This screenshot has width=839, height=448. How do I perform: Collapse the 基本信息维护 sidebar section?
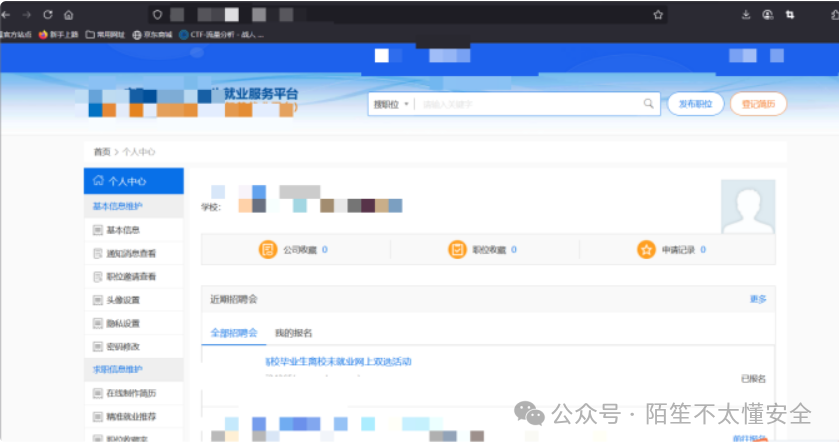click(x=134, y=206)
